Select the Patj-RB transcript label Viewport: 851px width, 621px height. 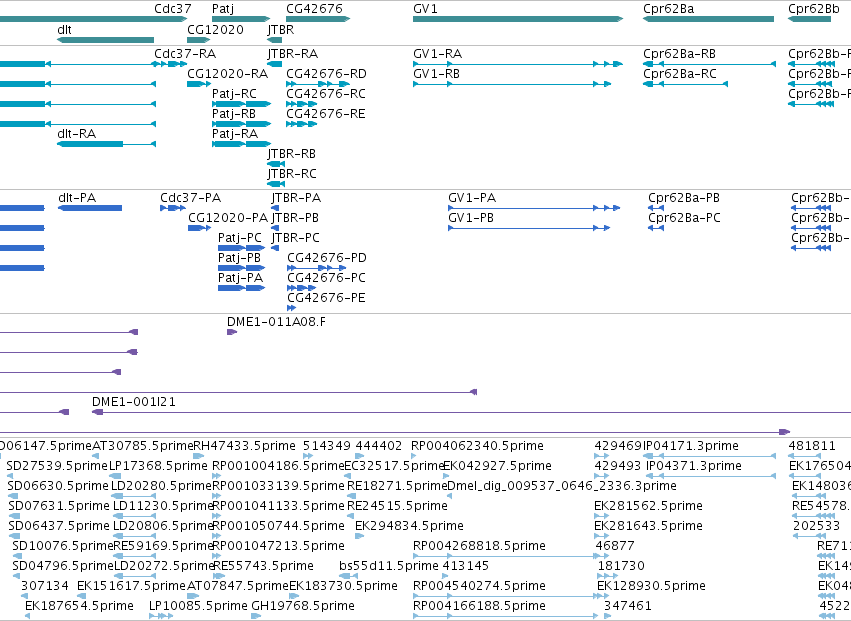pyautogui.click(x=234, y=114)
